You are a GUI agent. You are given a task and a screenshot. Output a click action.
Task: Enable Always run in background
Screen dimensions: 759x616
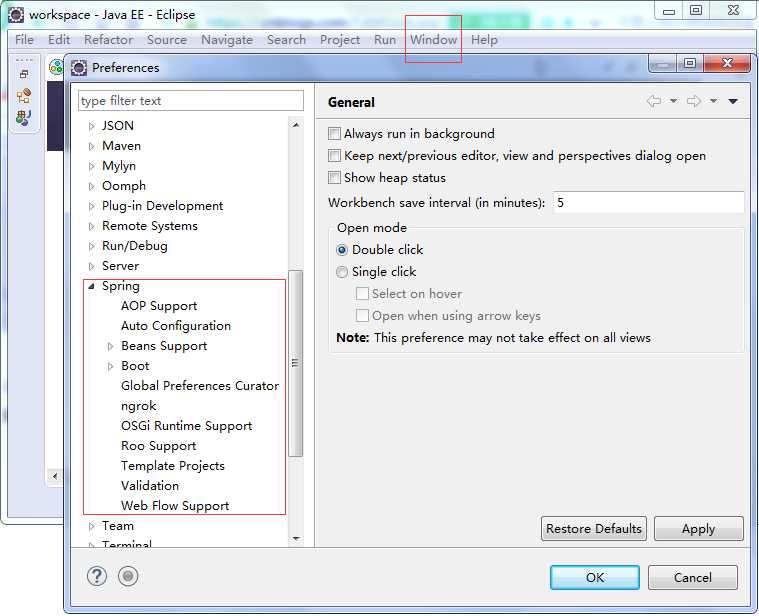[334, 134]
